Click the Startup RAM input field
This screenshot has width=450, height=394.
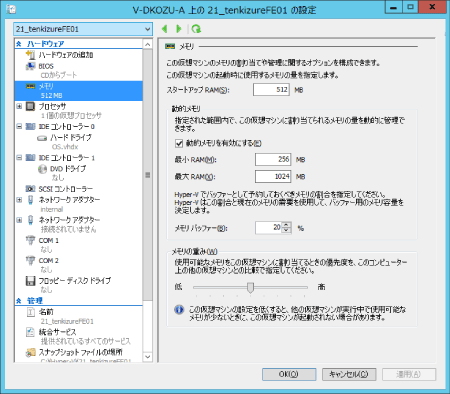pos(271,90)
